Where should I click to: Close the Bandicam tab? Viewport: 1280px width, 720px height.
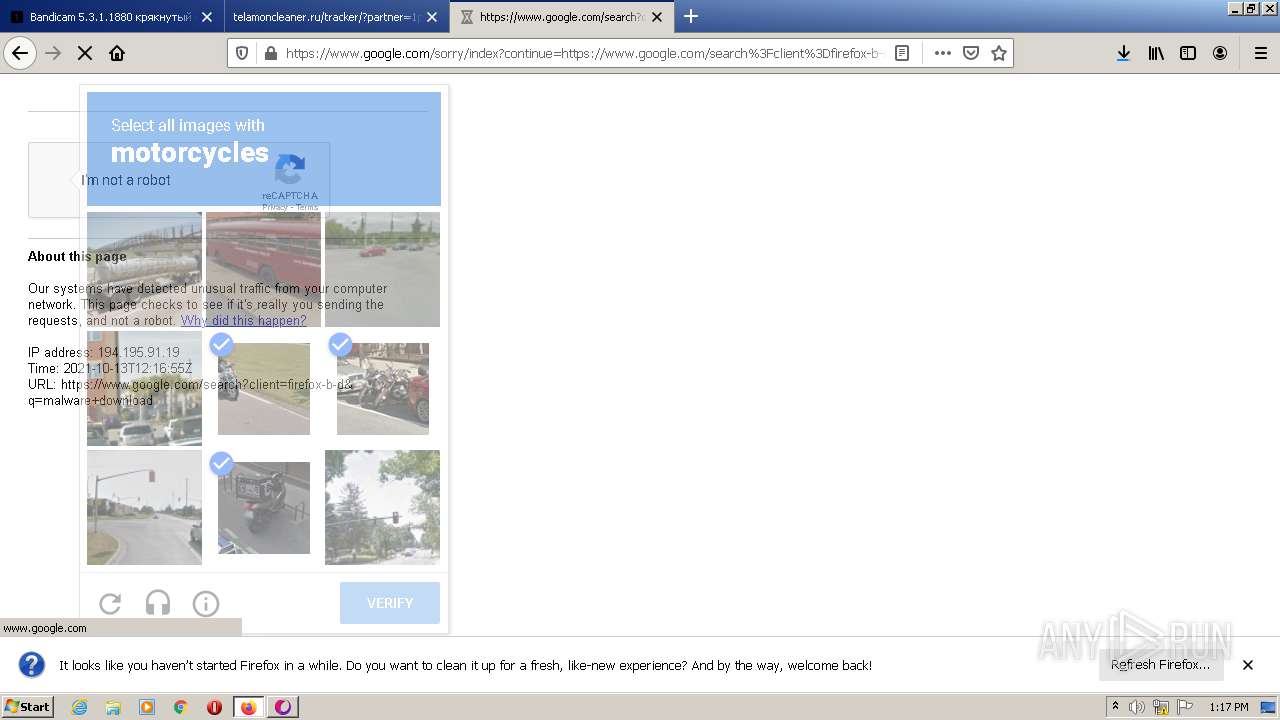pos(207,17)
